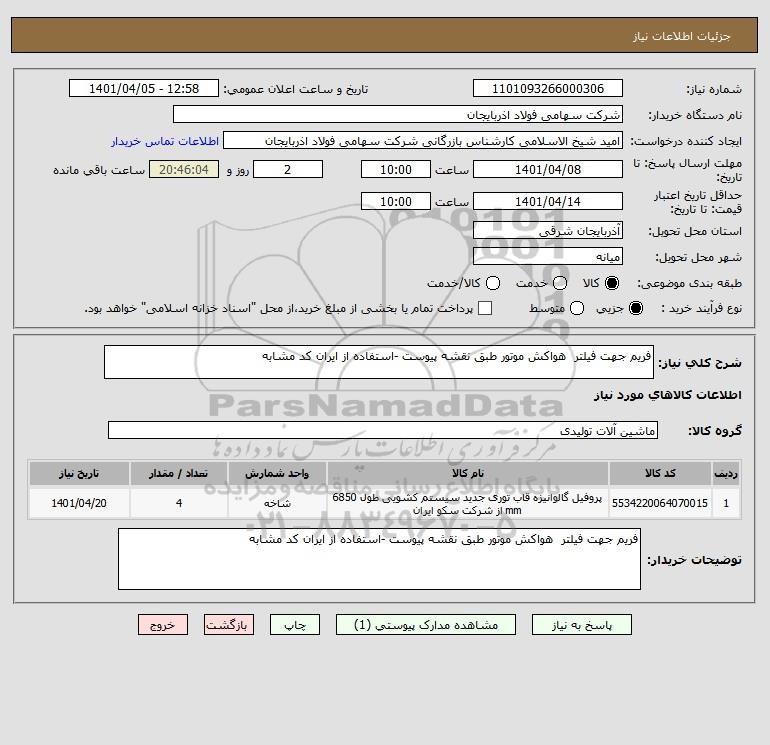Screen dimensions: 770x745
Task: Click the کد کالا column header
Action: tap(660, 473)
